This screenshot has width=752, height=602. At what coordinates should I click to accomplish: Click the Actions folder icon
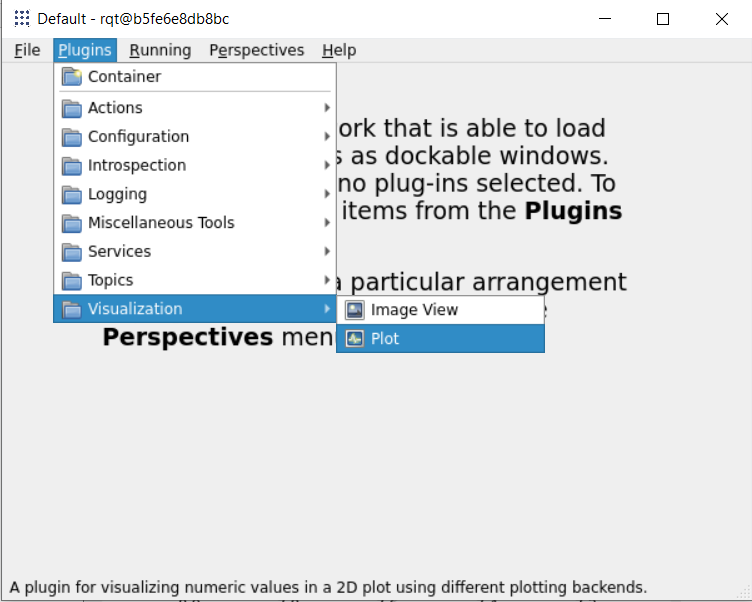72,108
